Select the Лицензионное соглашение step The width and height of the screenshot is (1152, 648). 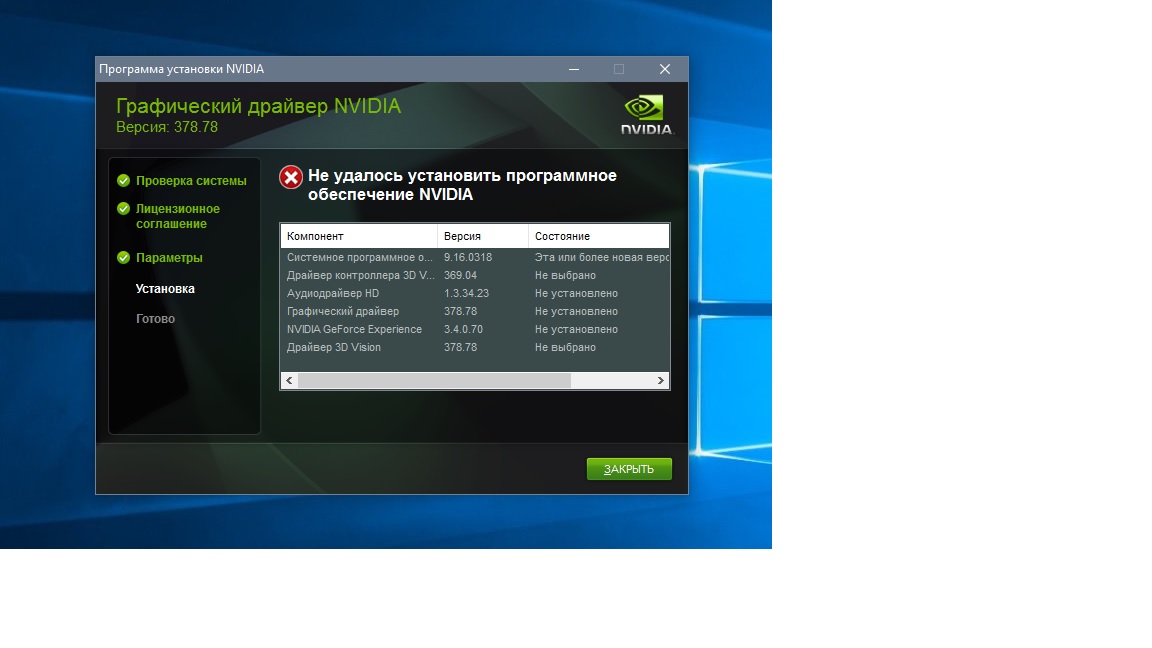coord(178,216)
